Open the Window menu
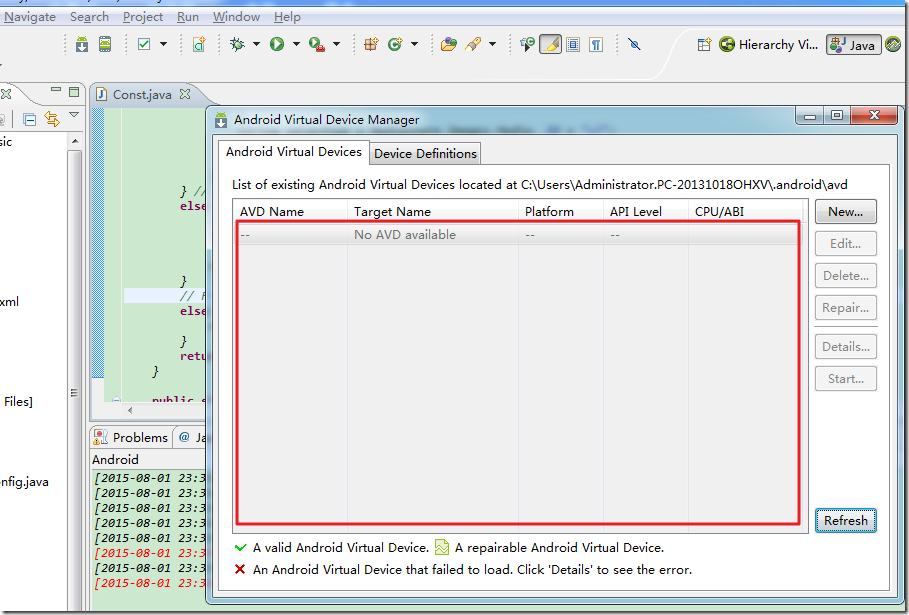This screenshot has height=615, width=909. [237, 17]
